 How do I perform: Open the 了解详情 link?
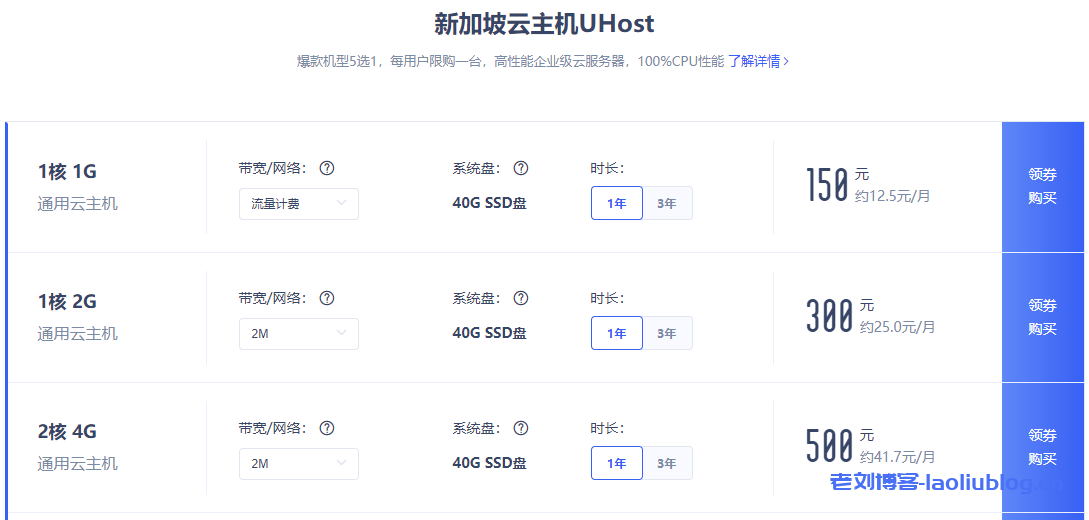point(758,61)
